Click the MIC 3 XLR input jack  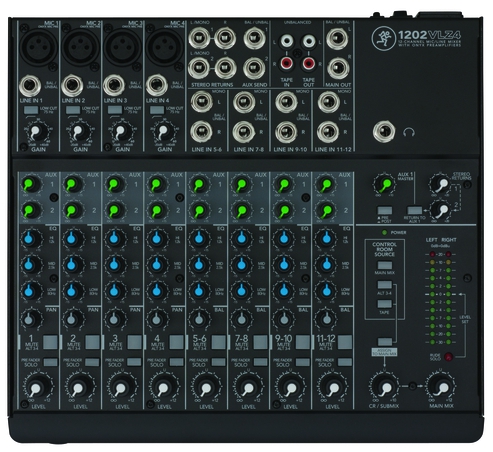pos(123,47)
